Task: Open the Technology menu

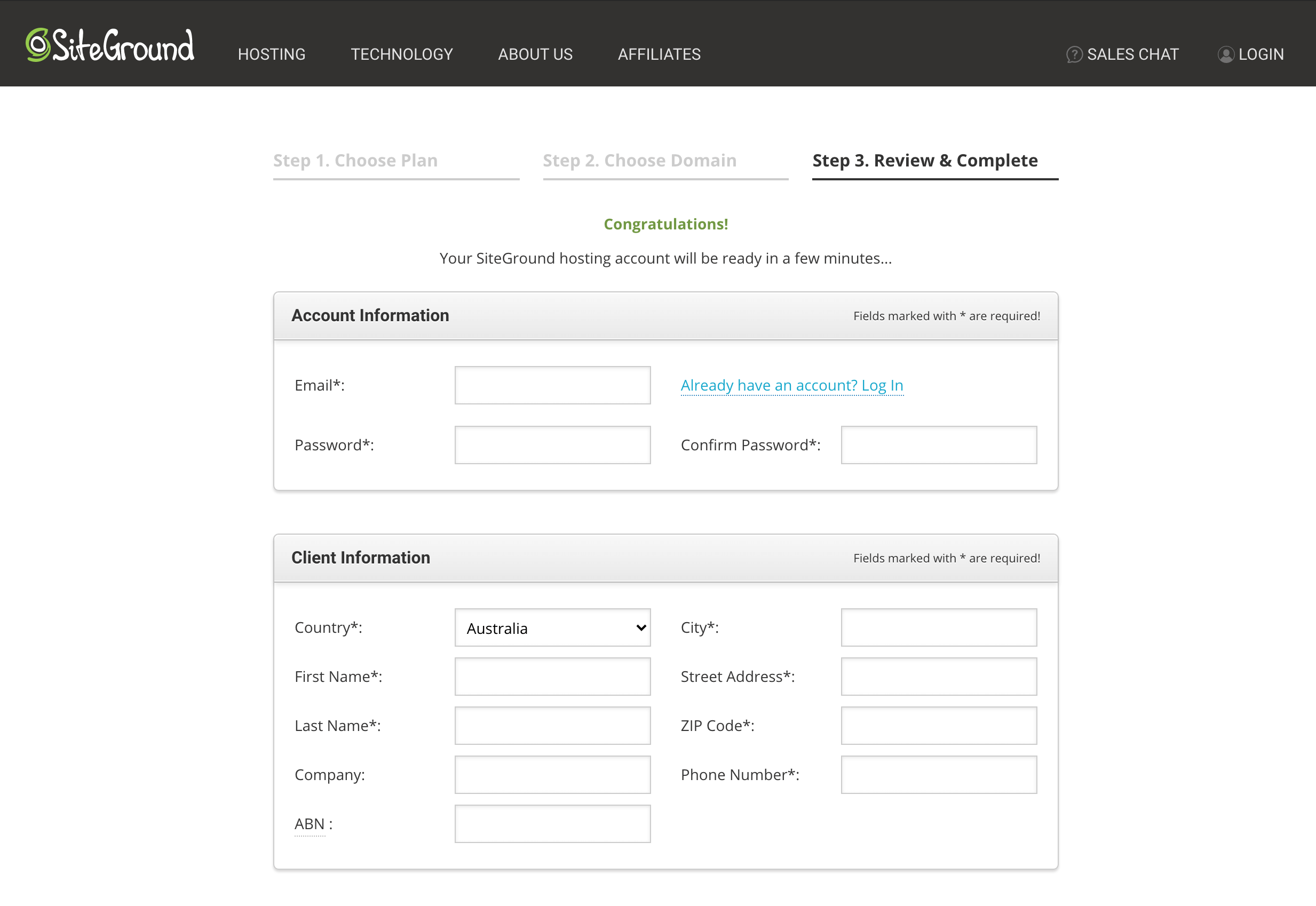Action: click(401, 54)
